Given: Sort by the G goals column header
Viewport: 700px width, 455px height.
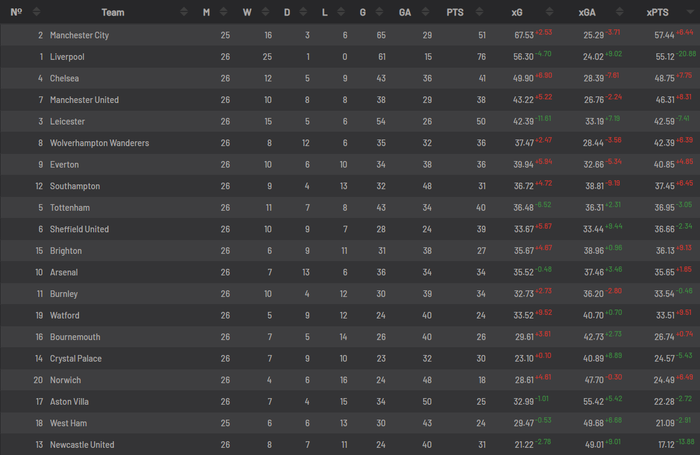Looking at the screenshot, I should pyautogui.click(x=362, y=12).
